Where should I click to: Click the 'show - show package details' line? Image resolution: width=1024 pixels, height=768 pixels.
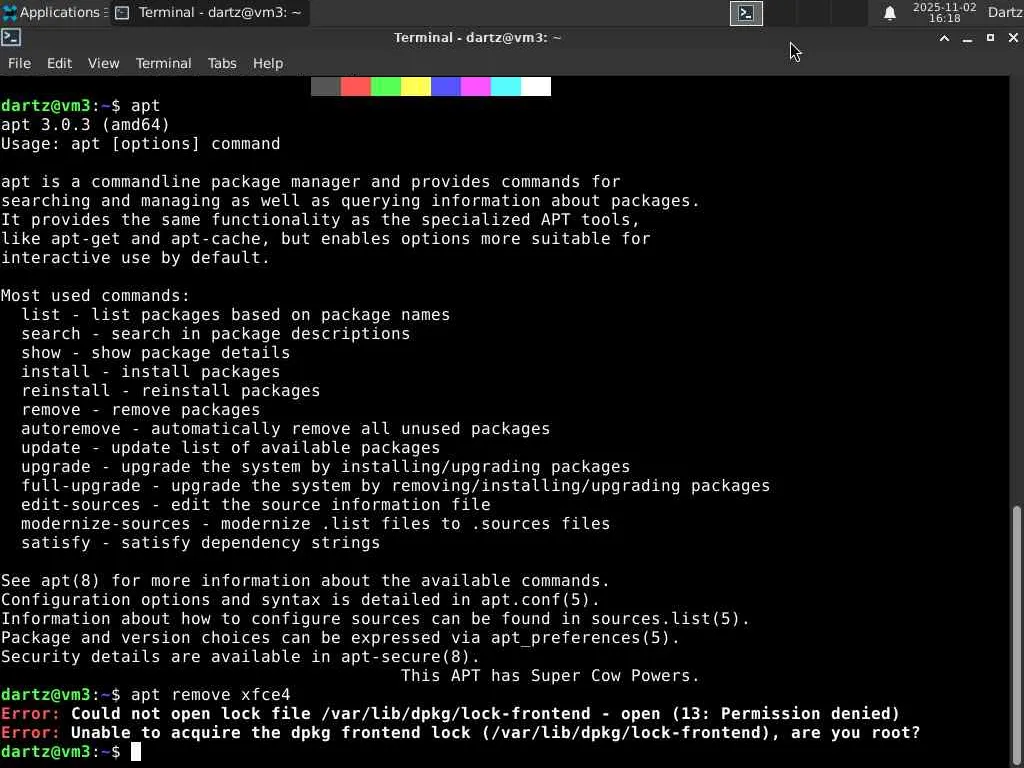pyautogui.click(x=155, y=353)
